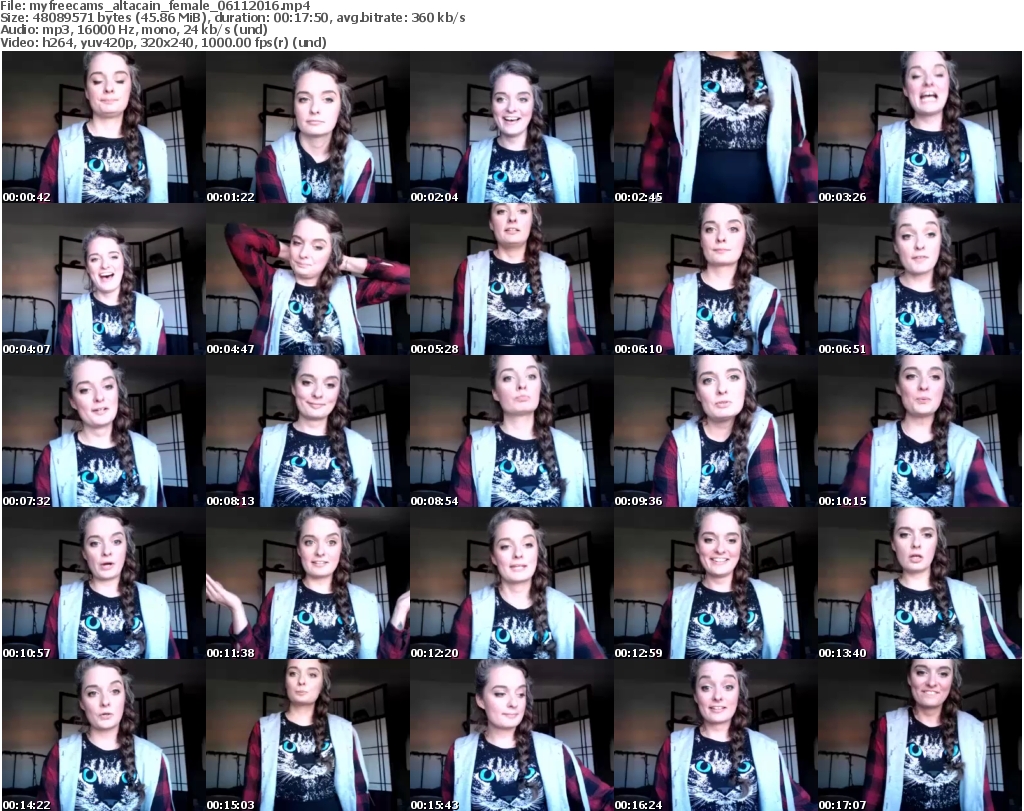Choose the still captured at 00:15:03

(308, 735)
